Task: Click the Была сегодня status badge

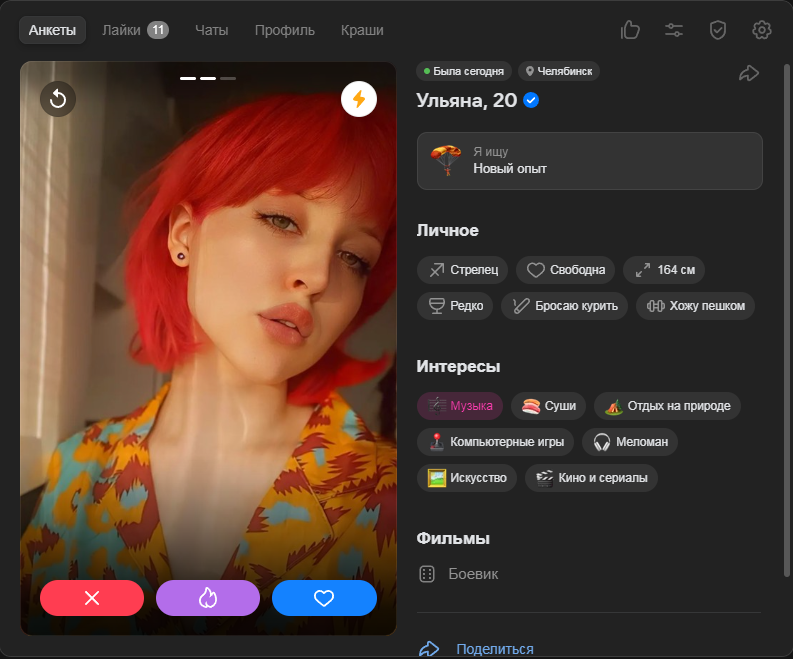Action: (x=464, y=71)
